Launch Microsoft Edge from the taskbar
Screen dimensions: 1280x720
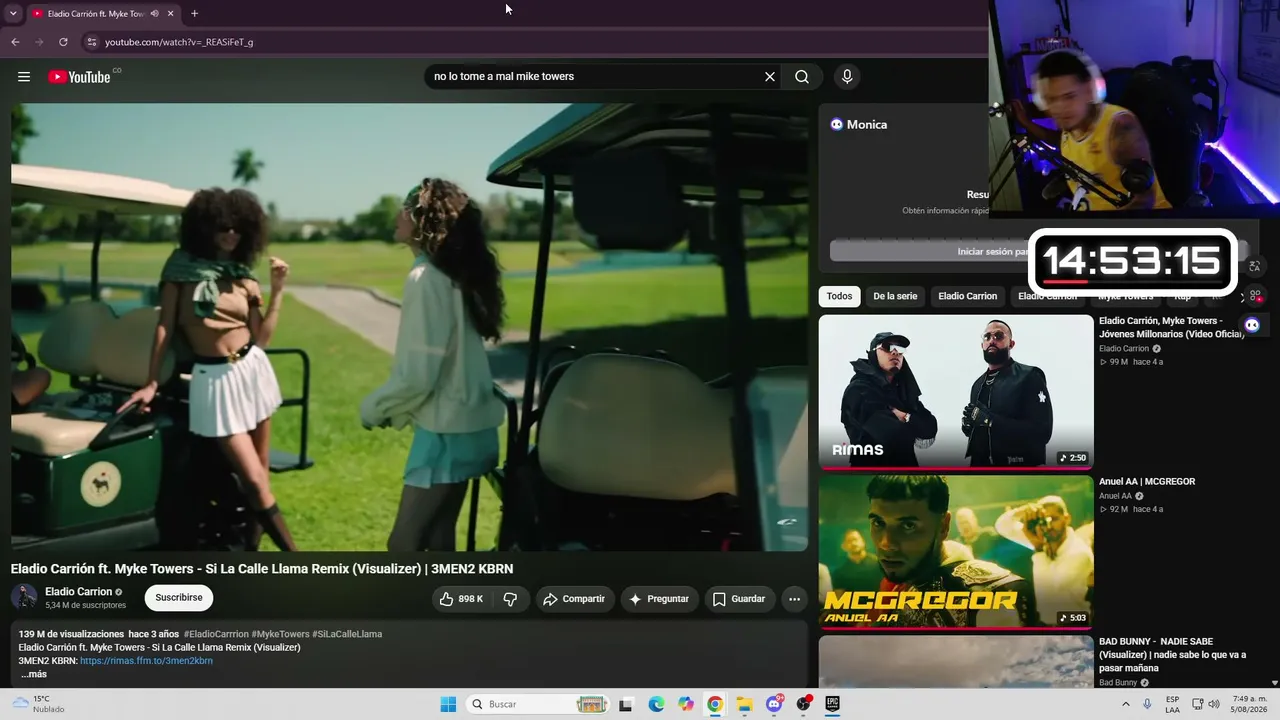[656, 704]
